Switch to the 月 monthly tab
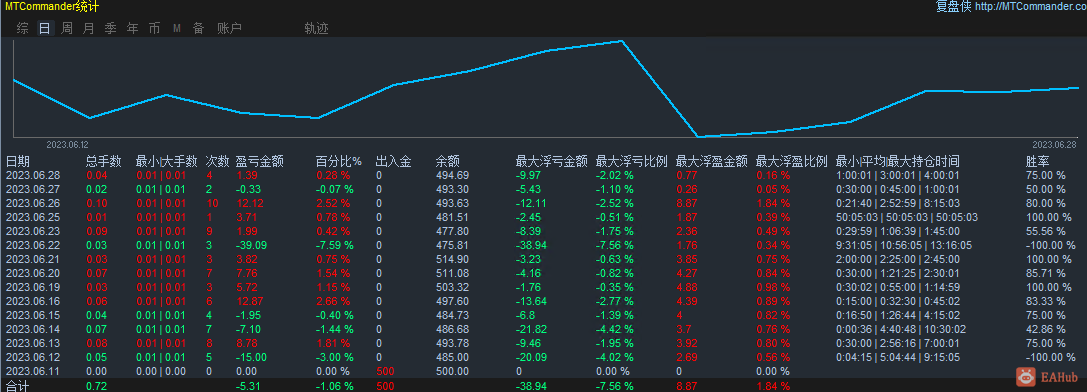The image size is (1087, 392). 89,28
